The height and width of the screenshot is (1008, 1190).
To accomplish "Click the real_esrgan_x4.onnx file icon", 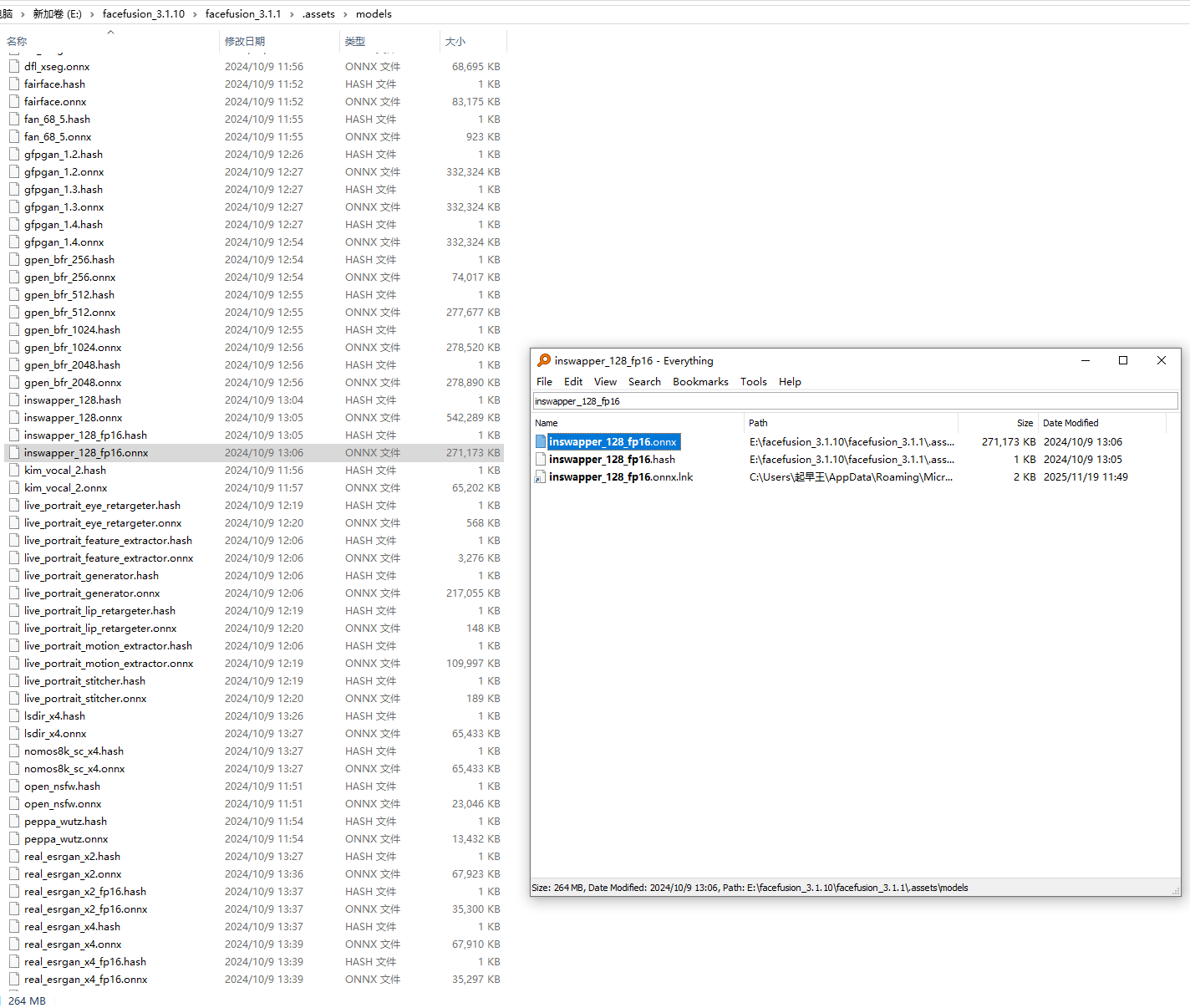I will [x=14, y=944].
